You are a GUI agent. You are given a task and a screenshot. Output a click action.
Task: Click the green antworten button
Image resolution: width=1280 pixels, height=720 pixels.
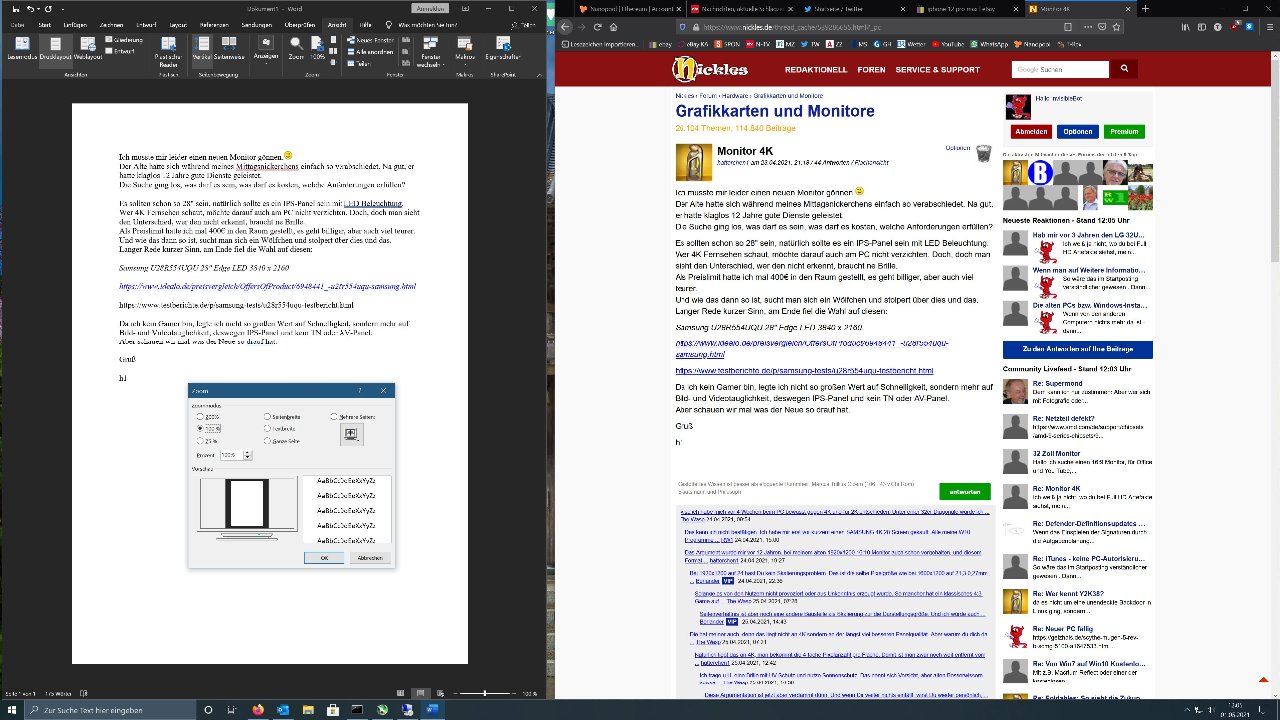964,491
